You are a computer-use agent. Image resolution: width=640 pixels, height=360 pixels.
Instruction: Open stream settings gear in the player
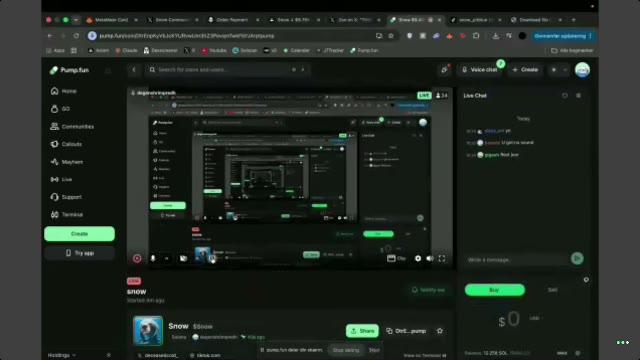tap(418, 258)
